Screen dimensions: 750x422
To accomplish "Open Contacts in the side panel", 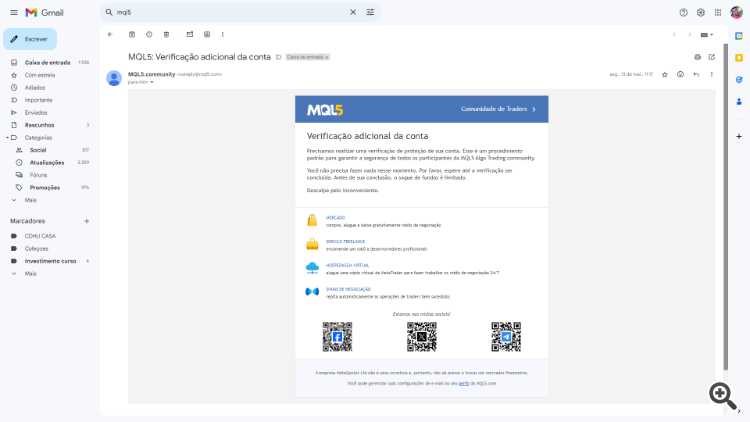I will (x=739, y=102).
